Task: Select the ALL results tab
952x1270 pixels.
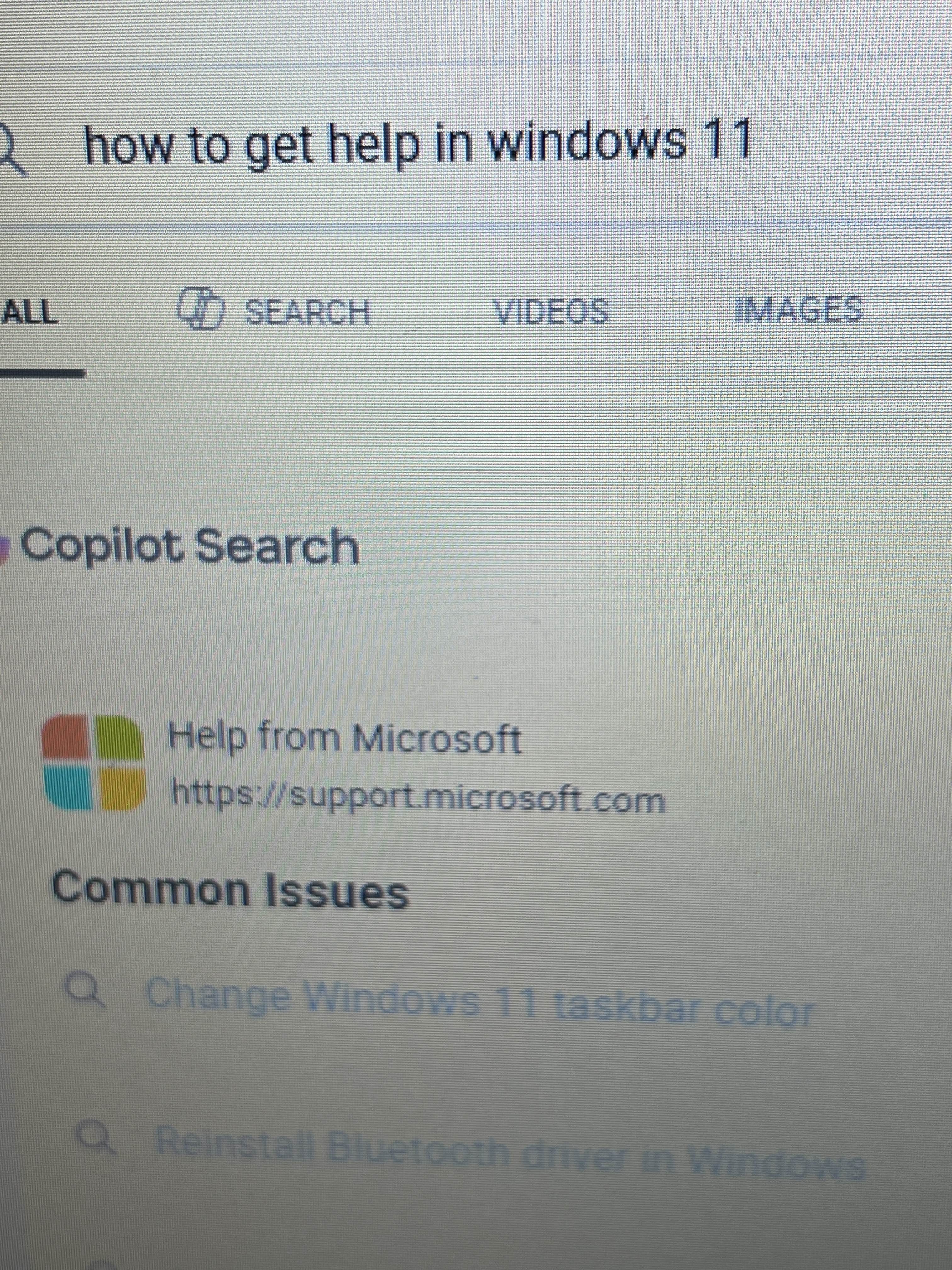Action: [x=30, y=313]
